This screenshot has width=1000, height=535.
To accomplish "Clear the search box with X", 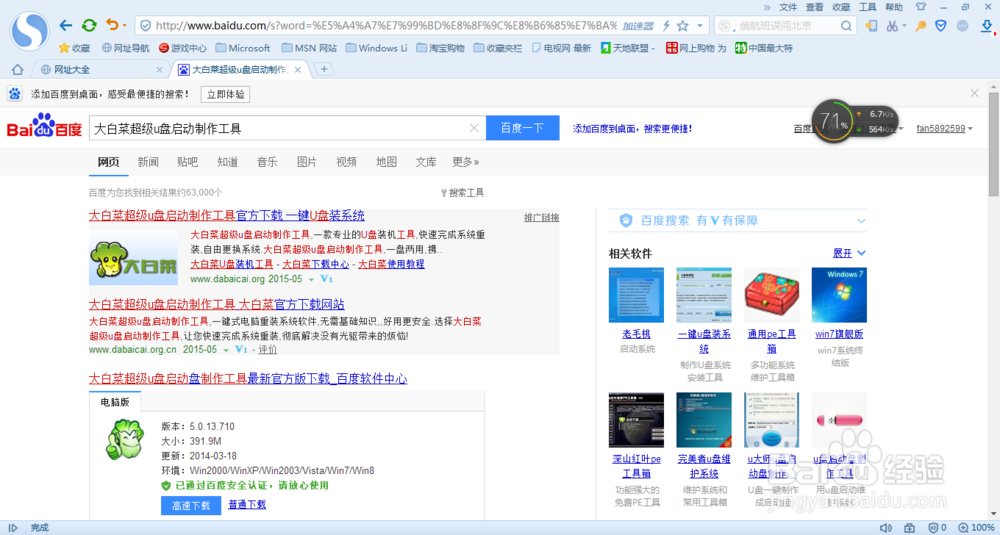I will (x=474, y=128).
